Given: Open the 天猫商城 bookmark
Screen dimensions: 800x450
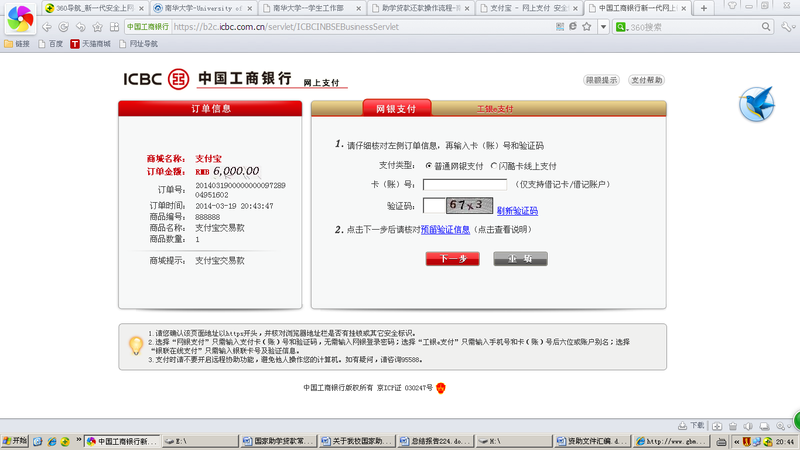Looking at the screenshot, I should pos(90,44).
